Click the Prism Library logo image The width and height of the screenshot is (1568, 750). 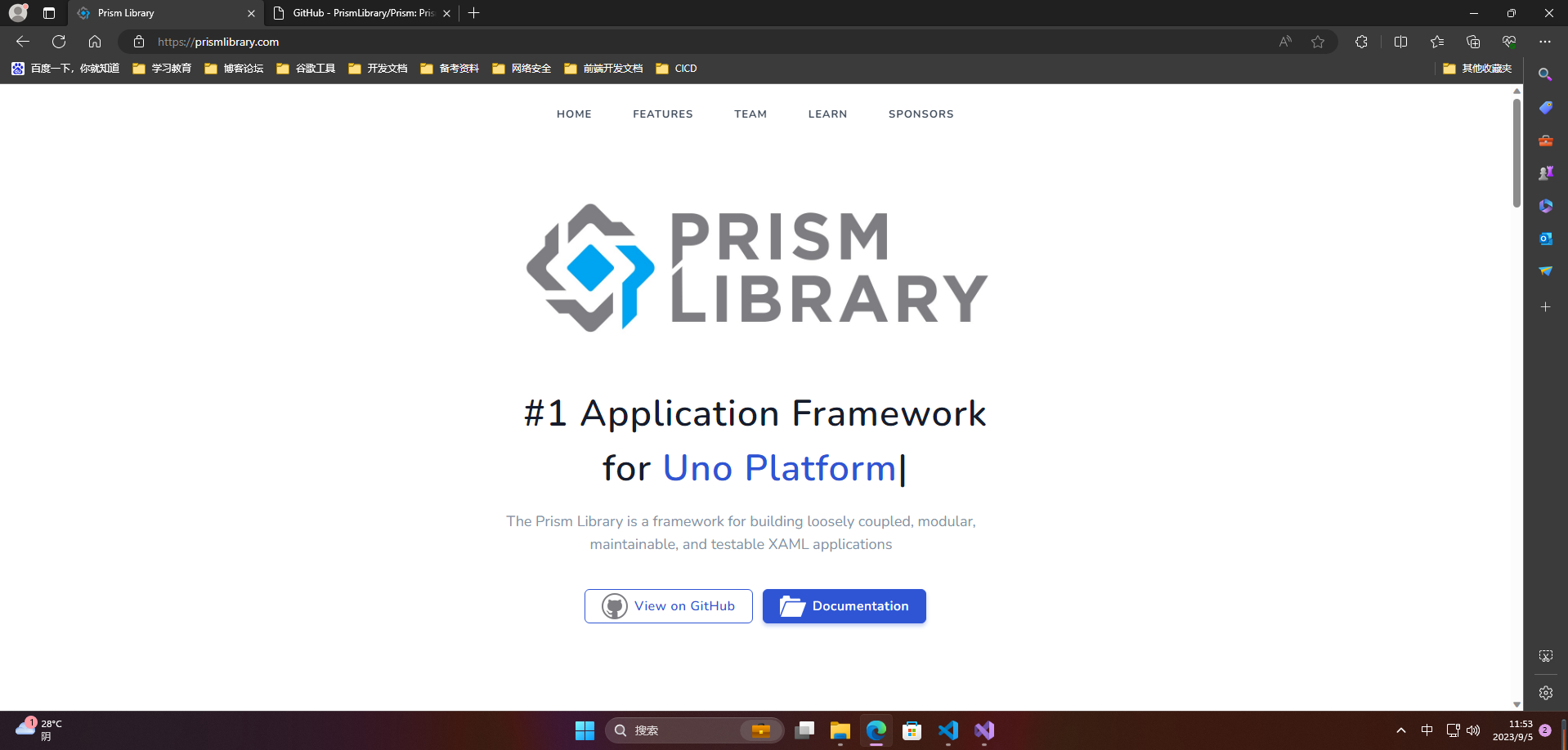[757, 268]
